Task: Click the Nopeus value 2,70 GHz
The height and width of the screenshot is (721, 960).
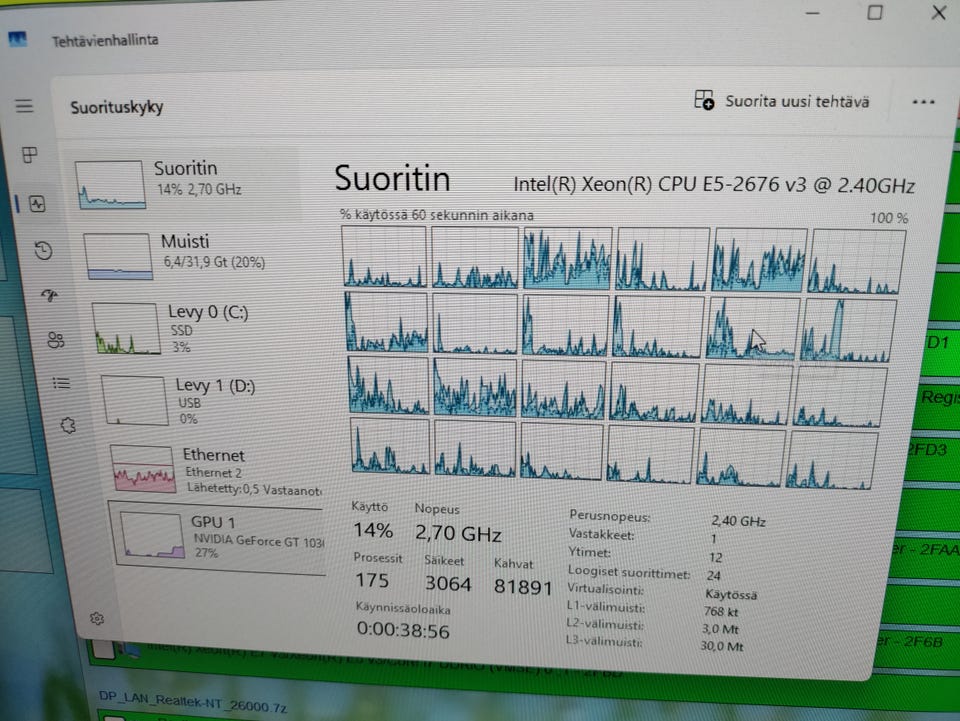Action: [458, 533]
